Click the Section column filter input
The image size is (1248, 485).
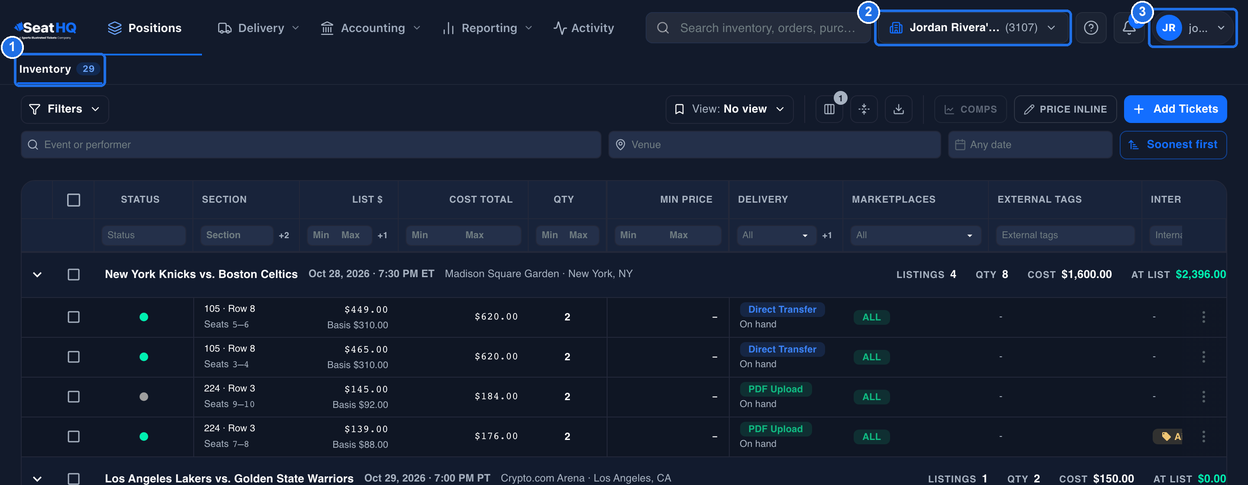pos(237,235)
